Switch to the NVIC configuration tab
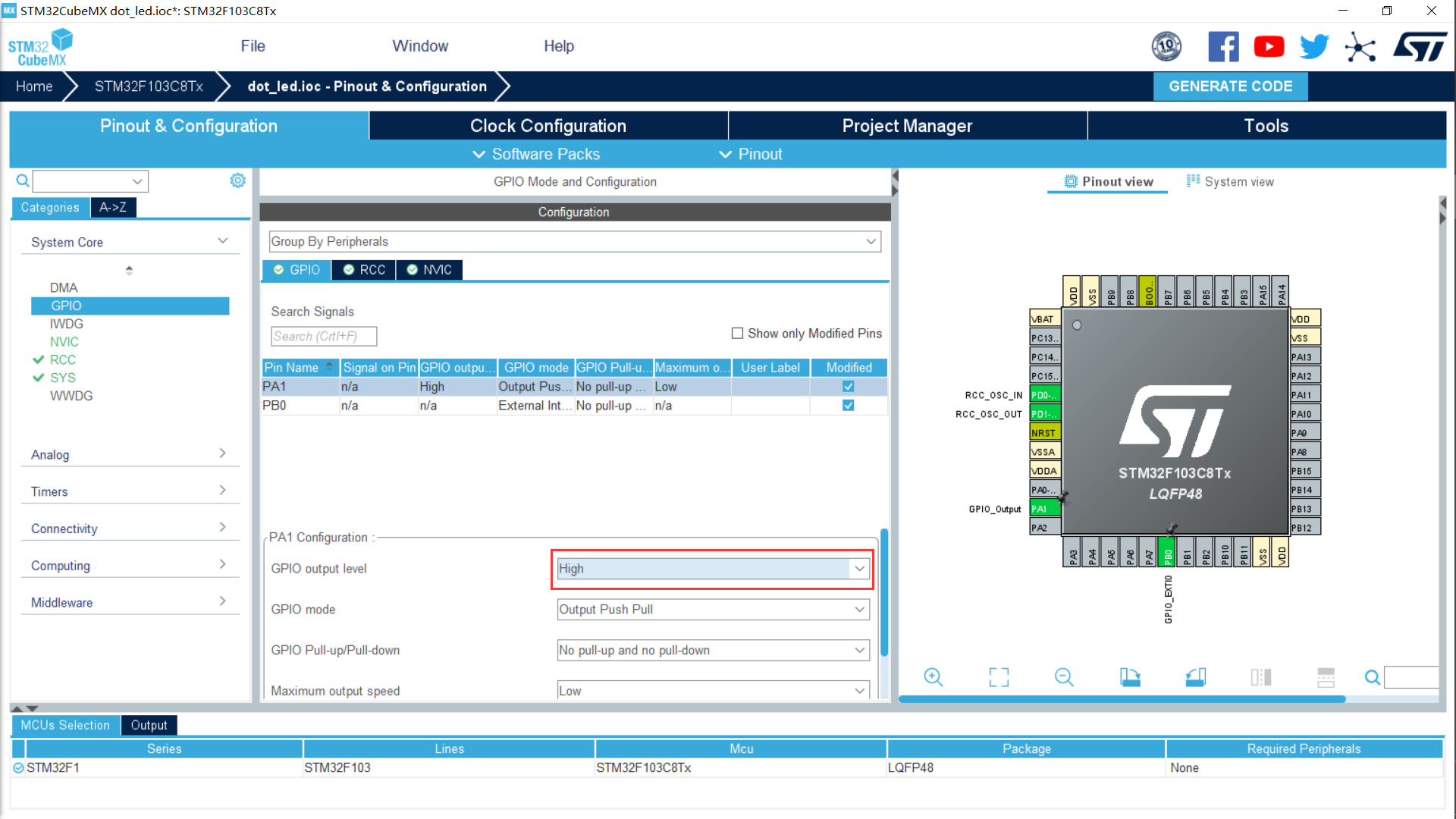The image size is (1456, 819). pos(429,270)
